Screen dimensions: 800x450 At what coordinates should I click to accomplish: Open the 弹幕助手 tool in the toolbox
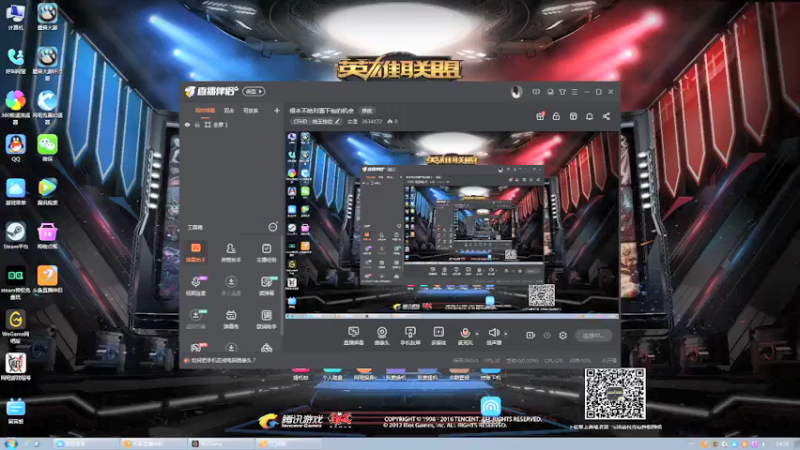tap(195, 253)
